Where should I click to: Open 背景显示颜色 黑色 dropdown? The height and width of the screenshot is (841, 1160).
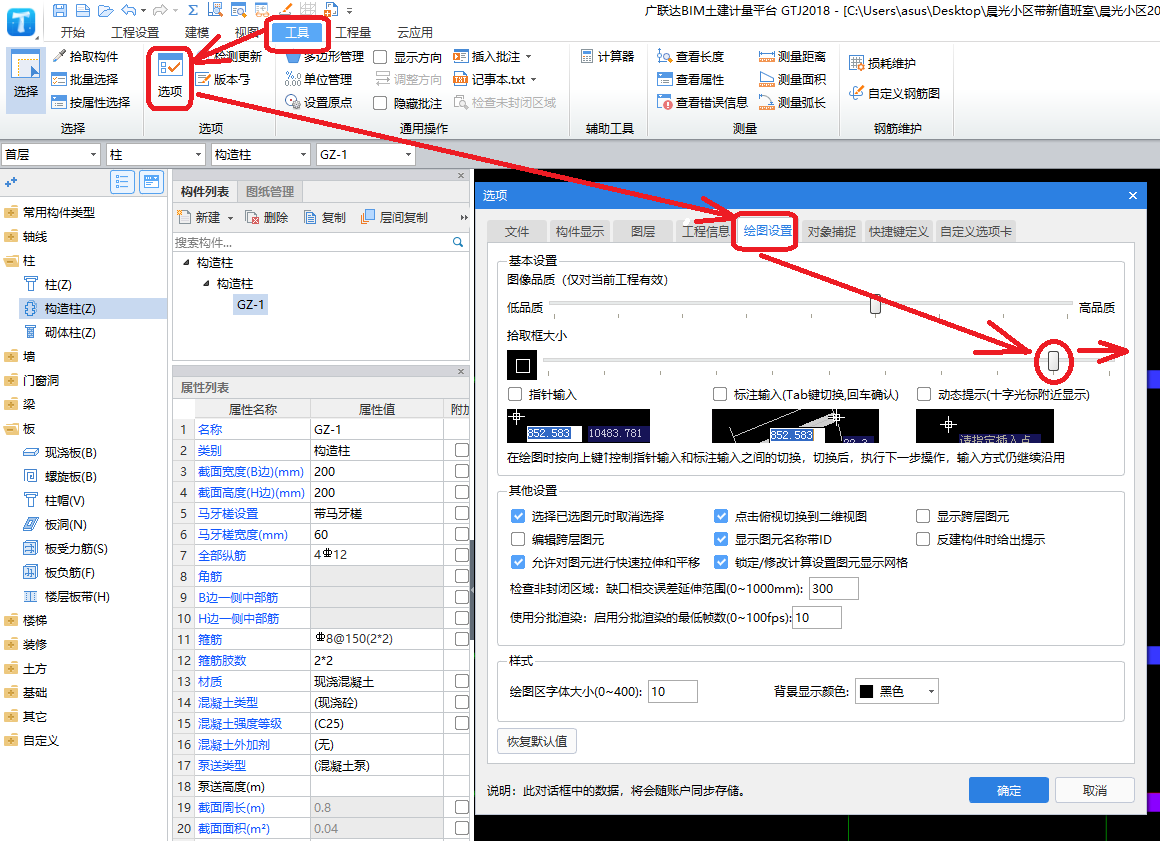pos(897,692)
